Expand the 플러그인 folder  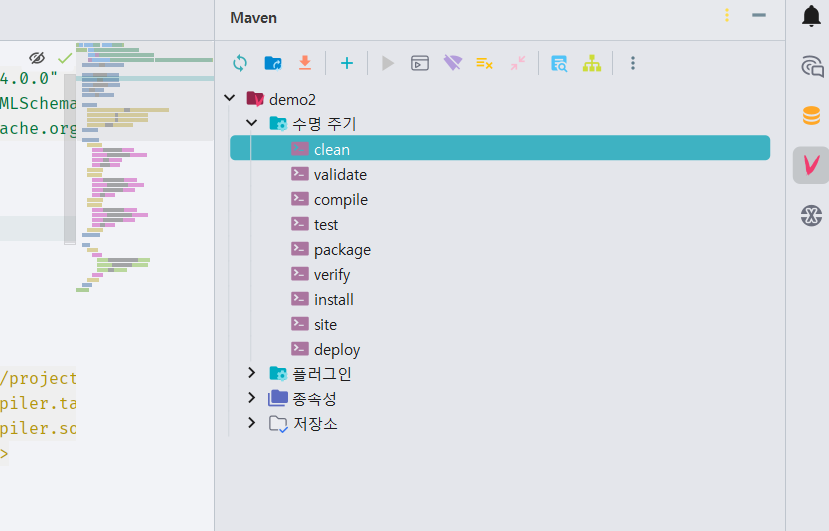tap(252, 373)
